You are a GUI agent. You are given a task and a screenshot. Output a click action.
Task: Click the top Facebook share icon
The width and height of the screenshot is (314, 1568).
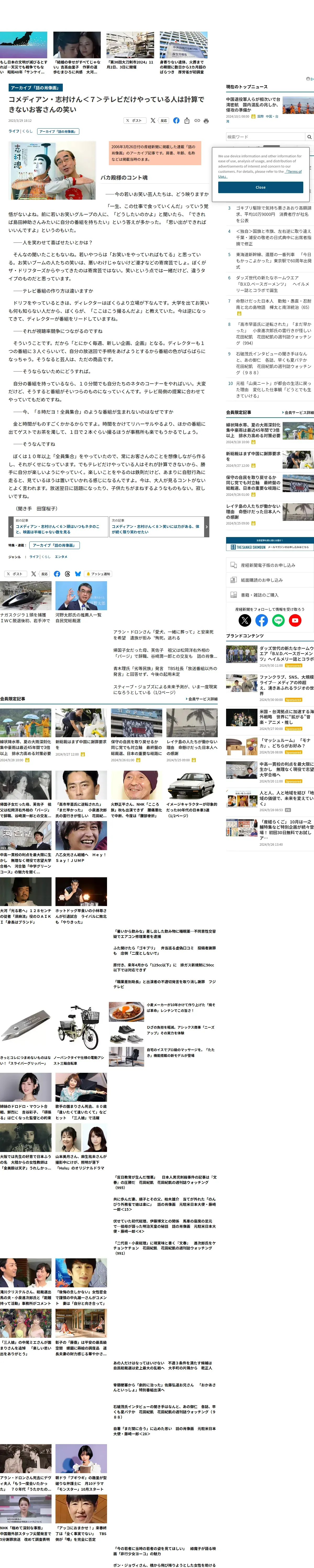(176, 120)
